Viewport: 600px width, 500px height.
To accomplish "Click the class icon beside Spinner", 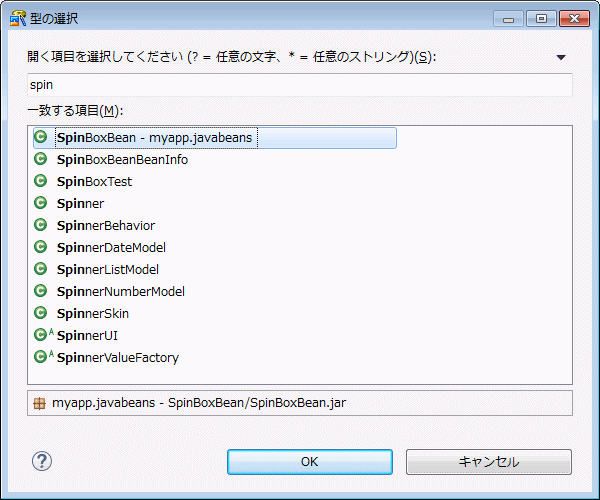I will click(41, 203).
